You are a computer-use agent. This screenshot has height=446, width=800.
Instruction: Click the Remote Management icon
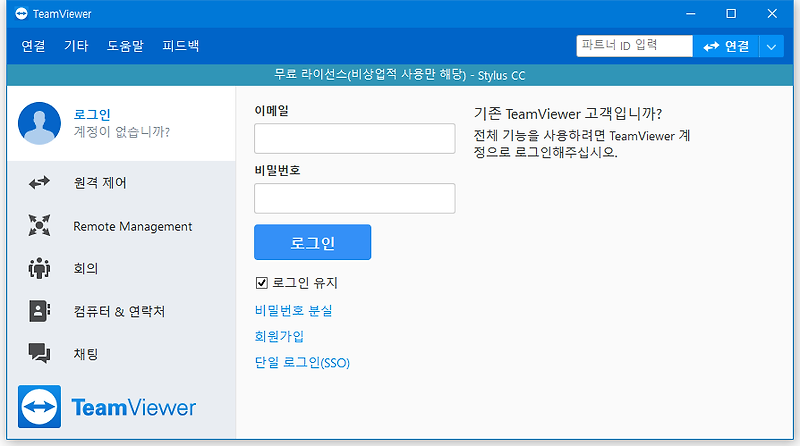pos(39,225)
